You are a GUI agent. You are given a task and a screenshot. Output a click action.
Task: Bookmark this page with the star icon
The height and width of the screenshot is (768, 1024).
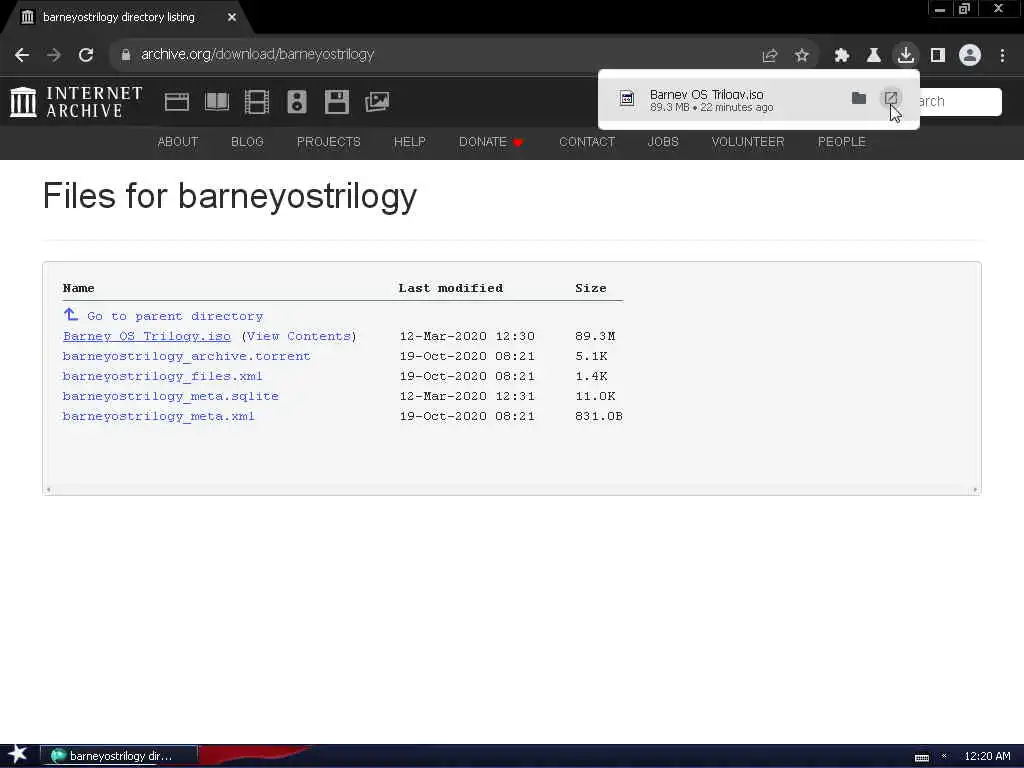click(x=802, y=56)
